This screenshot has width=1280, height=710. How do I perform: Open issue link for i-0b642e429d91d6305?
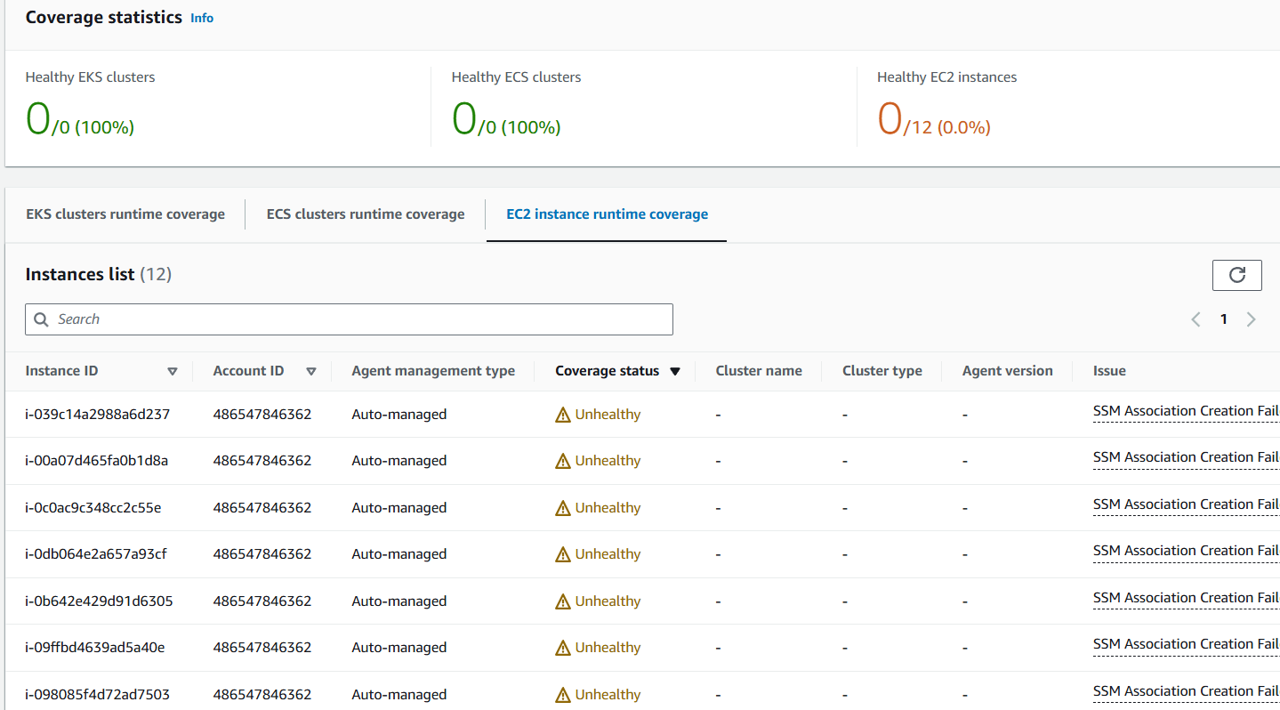tap(1186, 597)
